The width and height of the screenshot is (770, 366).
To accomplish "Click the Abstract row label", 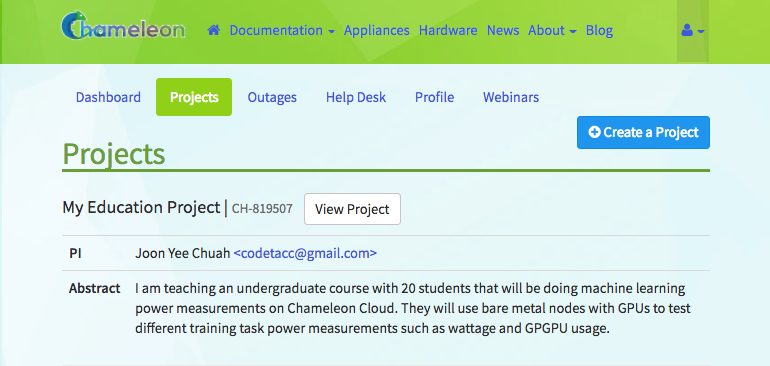I will [94, 288].
